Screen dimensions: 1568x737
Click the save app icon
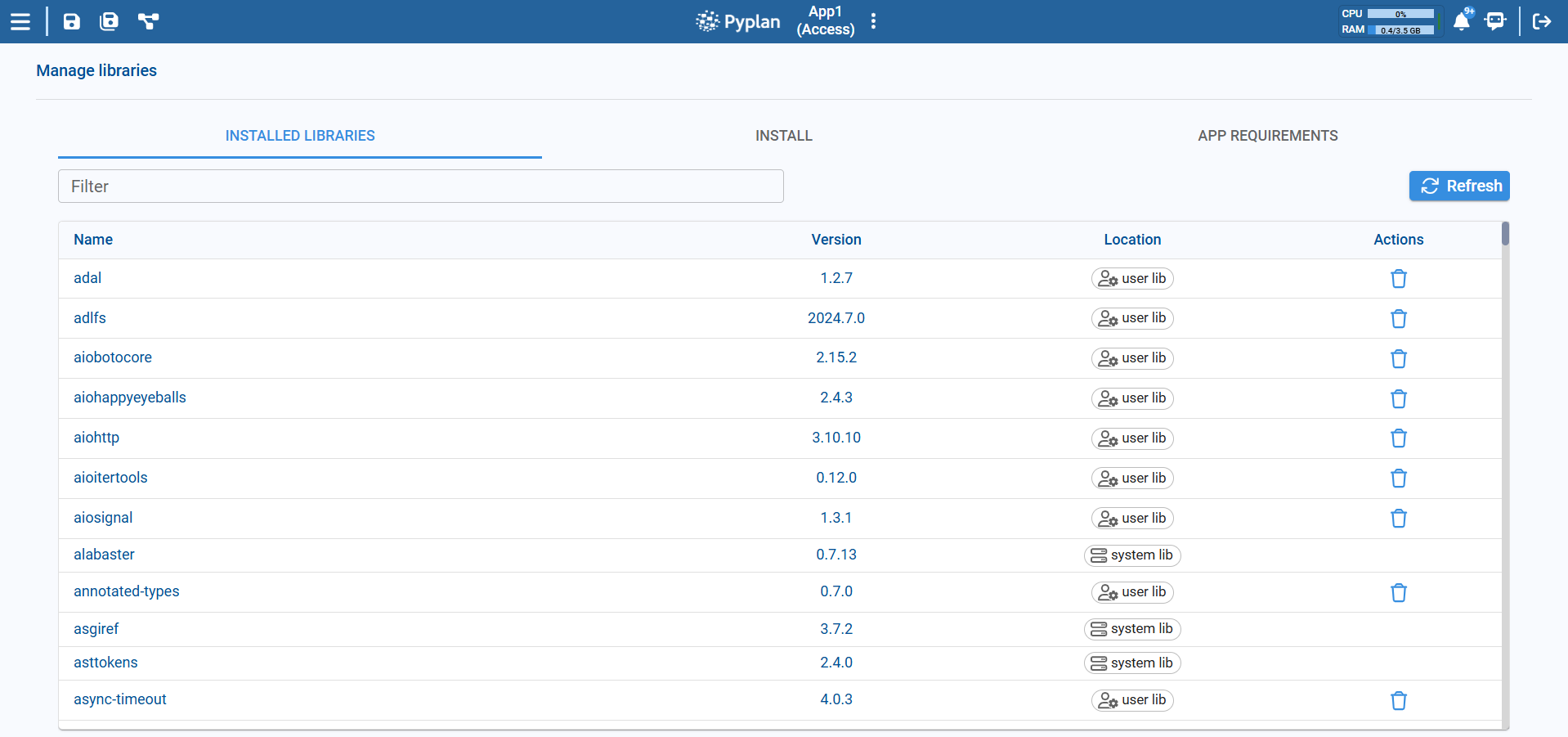coord(72,21)
